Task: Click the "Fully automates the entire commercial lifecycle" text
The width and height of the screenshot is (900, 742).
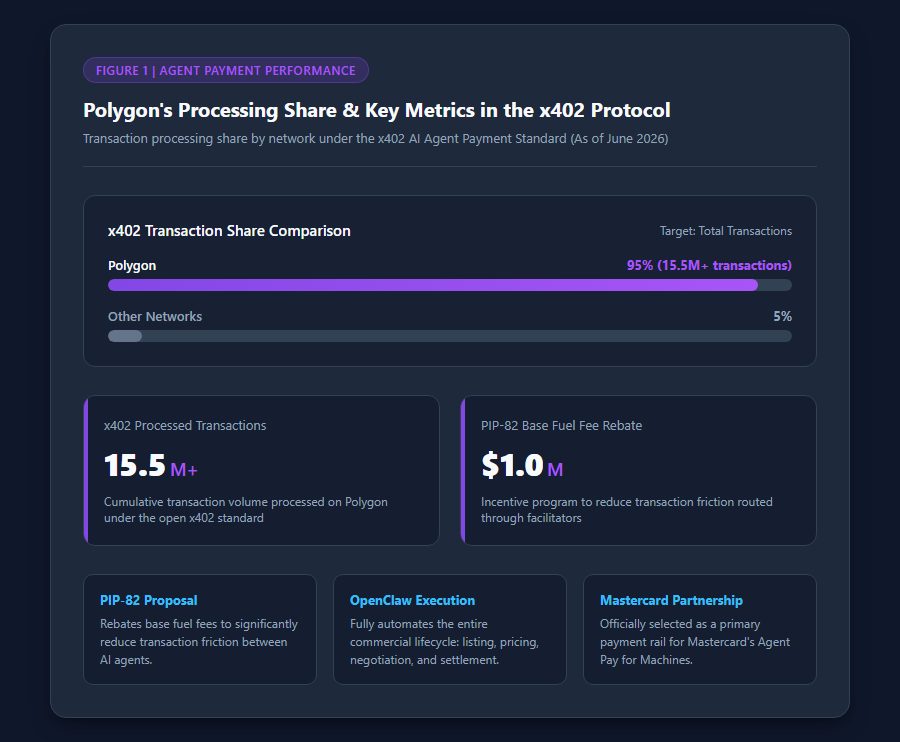Action: coord(444,642)
